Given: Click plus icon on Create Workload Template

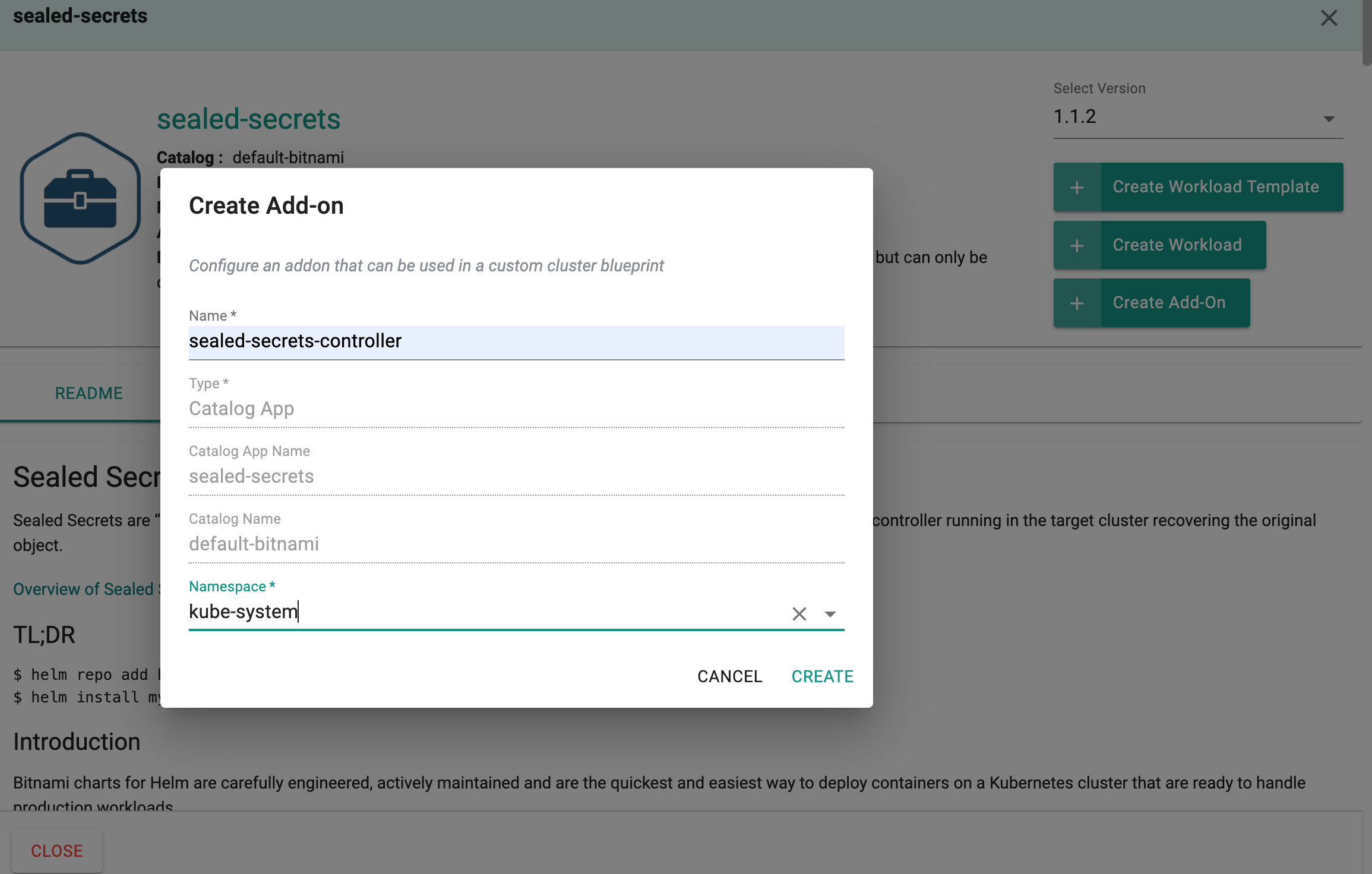Looking at the screenshot, I should point(1077,187).
